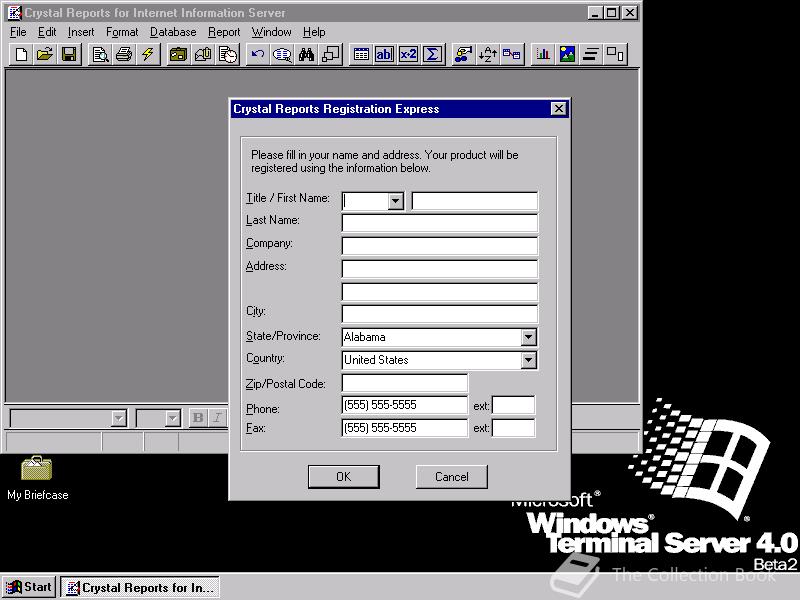
Task: Click the City input field
Action: coord(439,314)
